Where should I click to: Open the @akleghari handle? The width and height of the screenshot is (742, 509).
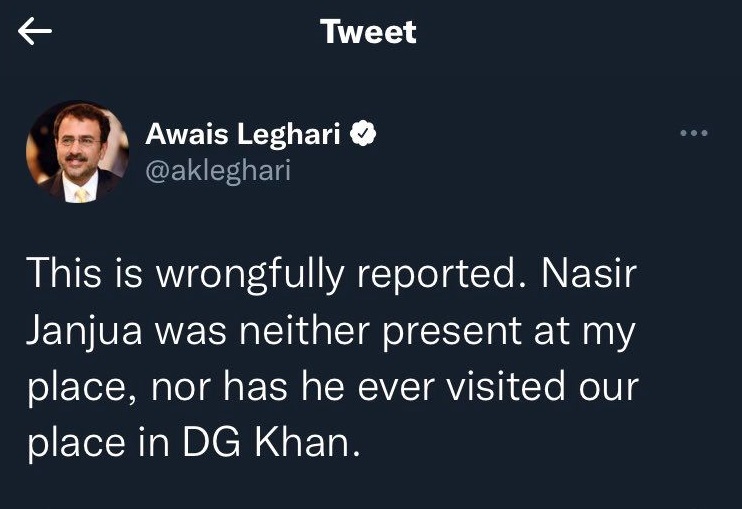[x=218, y=171]
